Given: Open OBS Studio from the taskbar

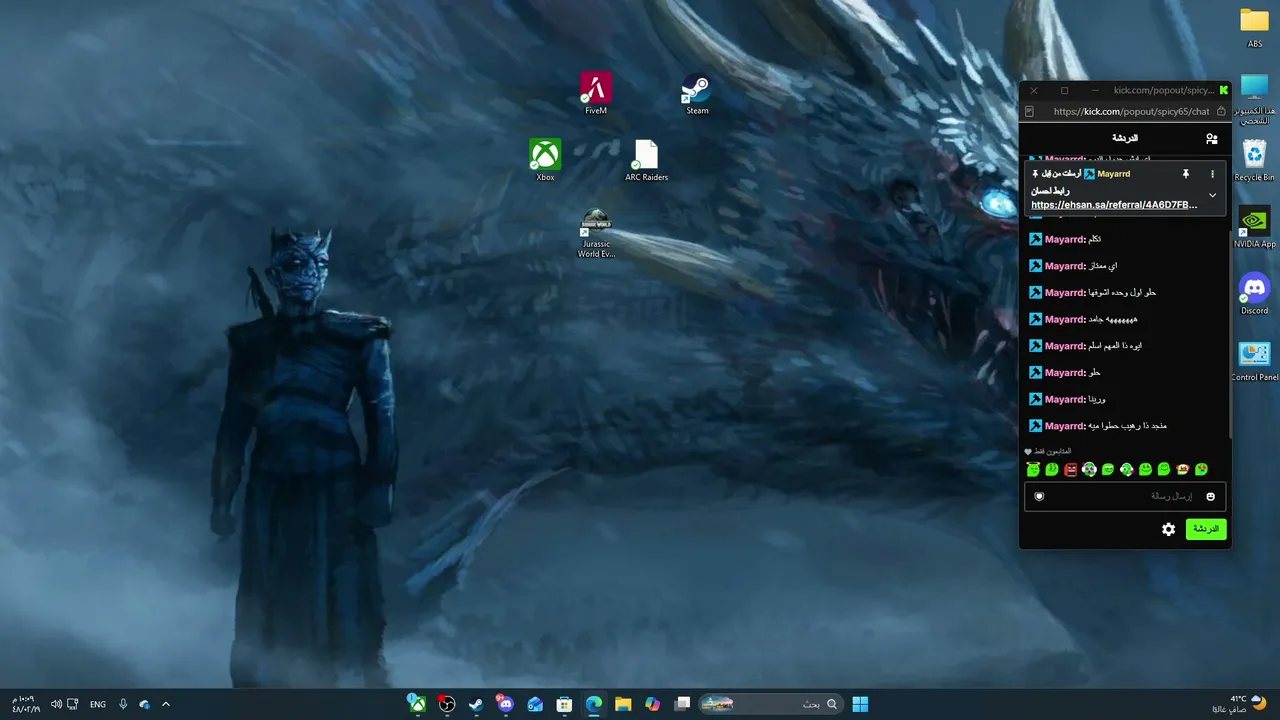Looking at the screenshot, I should pos(447,704).
